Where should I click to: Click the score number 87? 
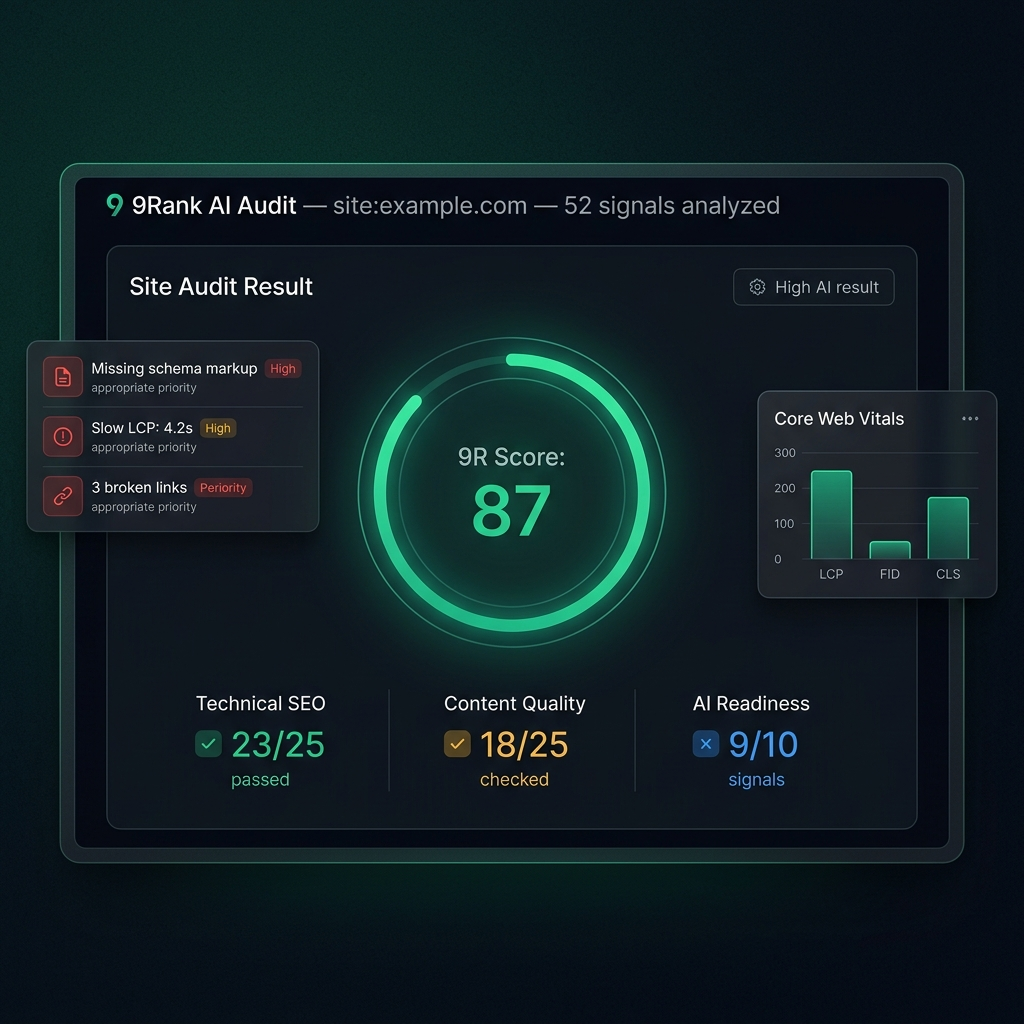[511, 511]
